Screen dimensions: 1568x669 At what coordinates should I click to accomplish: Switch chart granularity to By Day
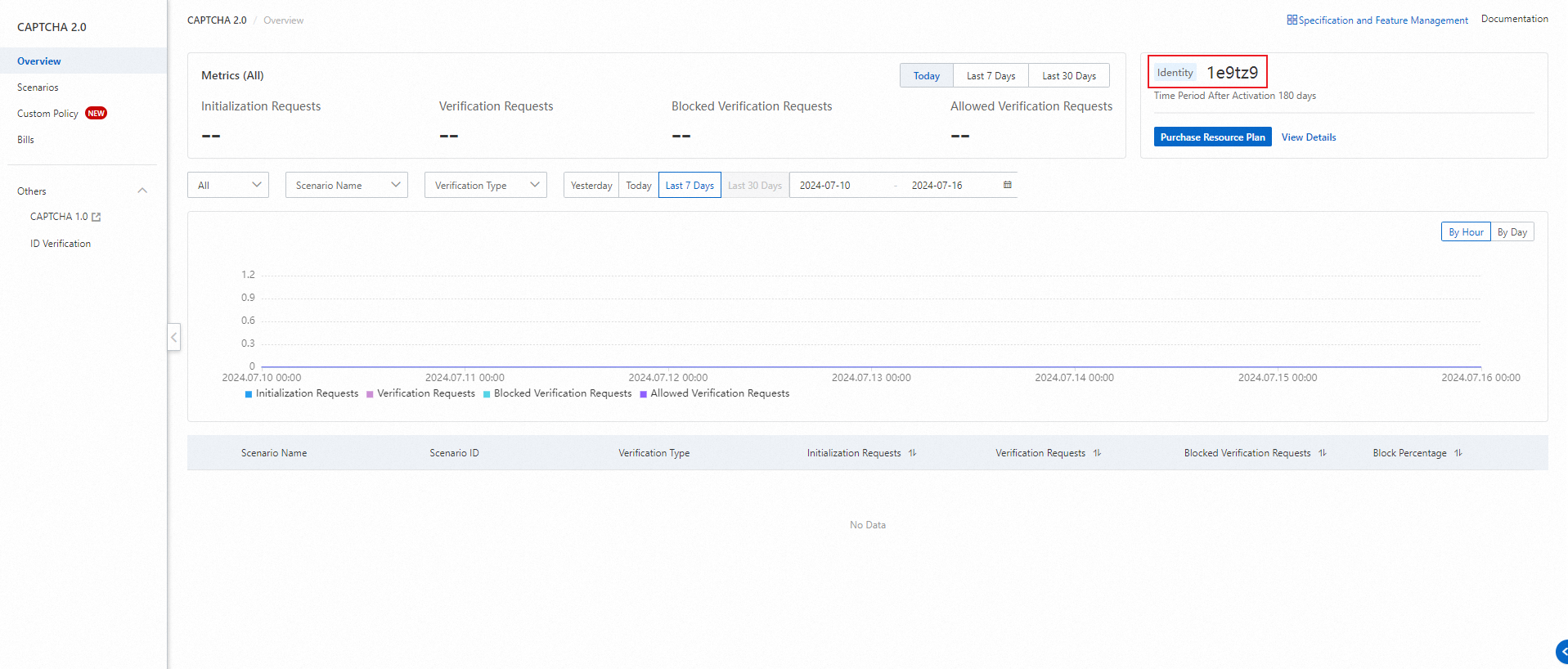click(x=1512, y=232)
